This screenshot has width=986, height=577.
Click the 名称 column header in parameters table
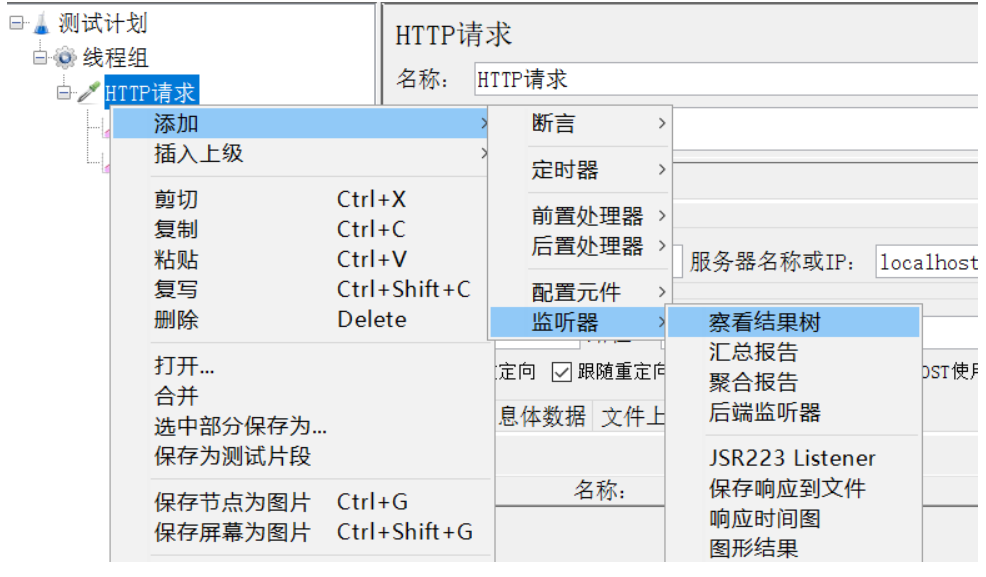[598, 490]
